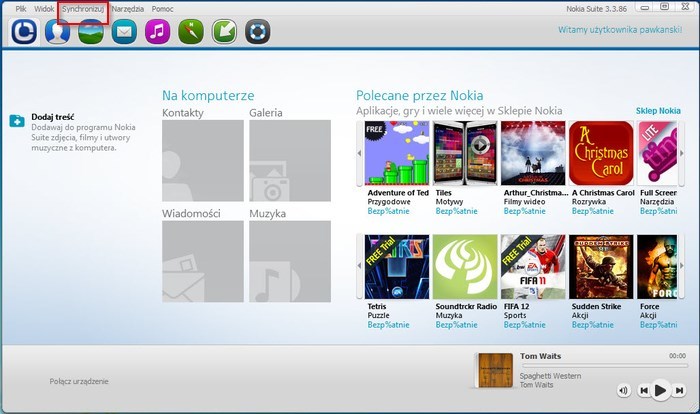Click the Sudden Strike title text
This screenshot has width=700, height=414.
[x=596, y=307]
